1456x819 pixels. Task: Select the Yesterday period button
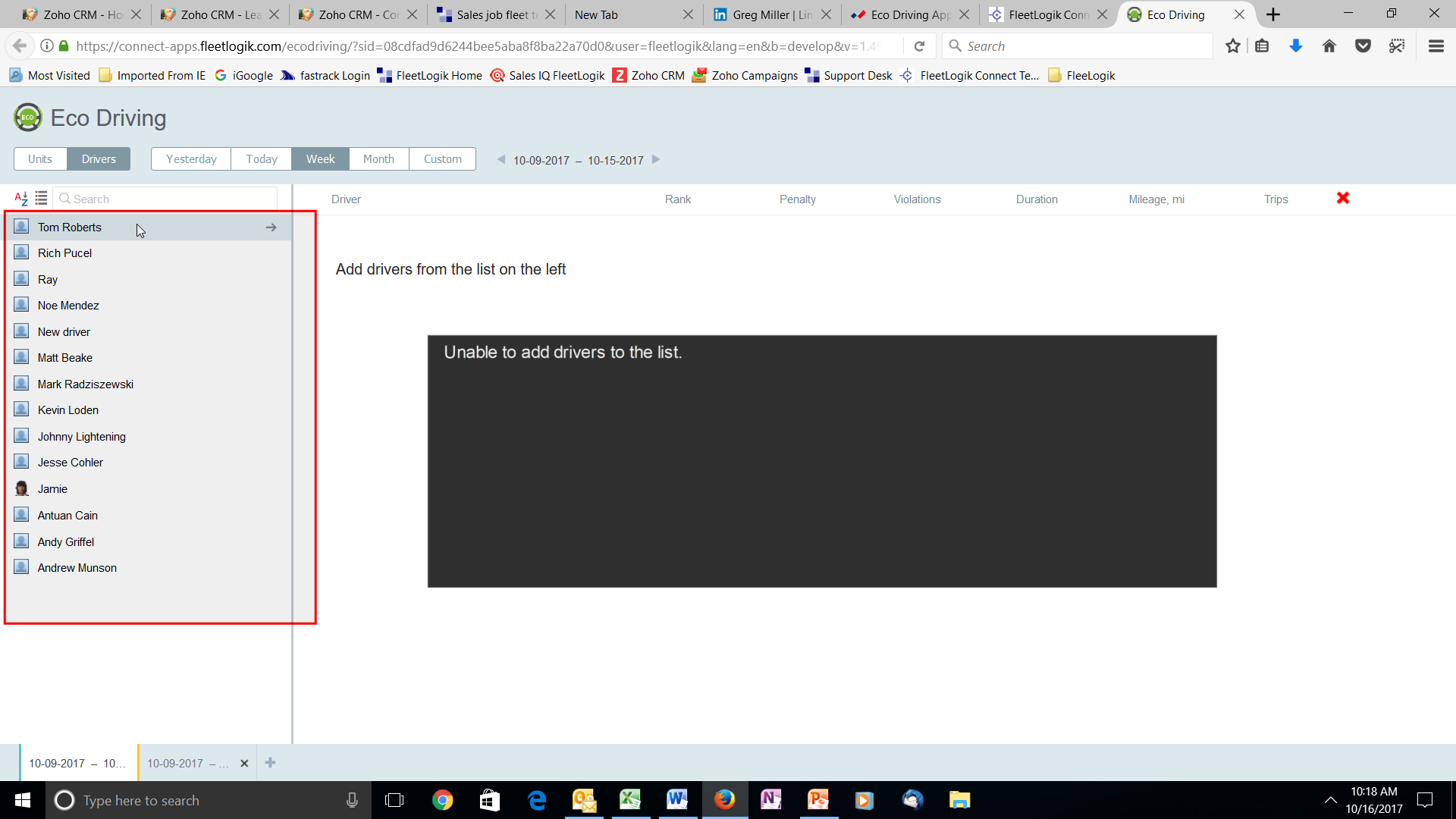(x=191, y=159)
